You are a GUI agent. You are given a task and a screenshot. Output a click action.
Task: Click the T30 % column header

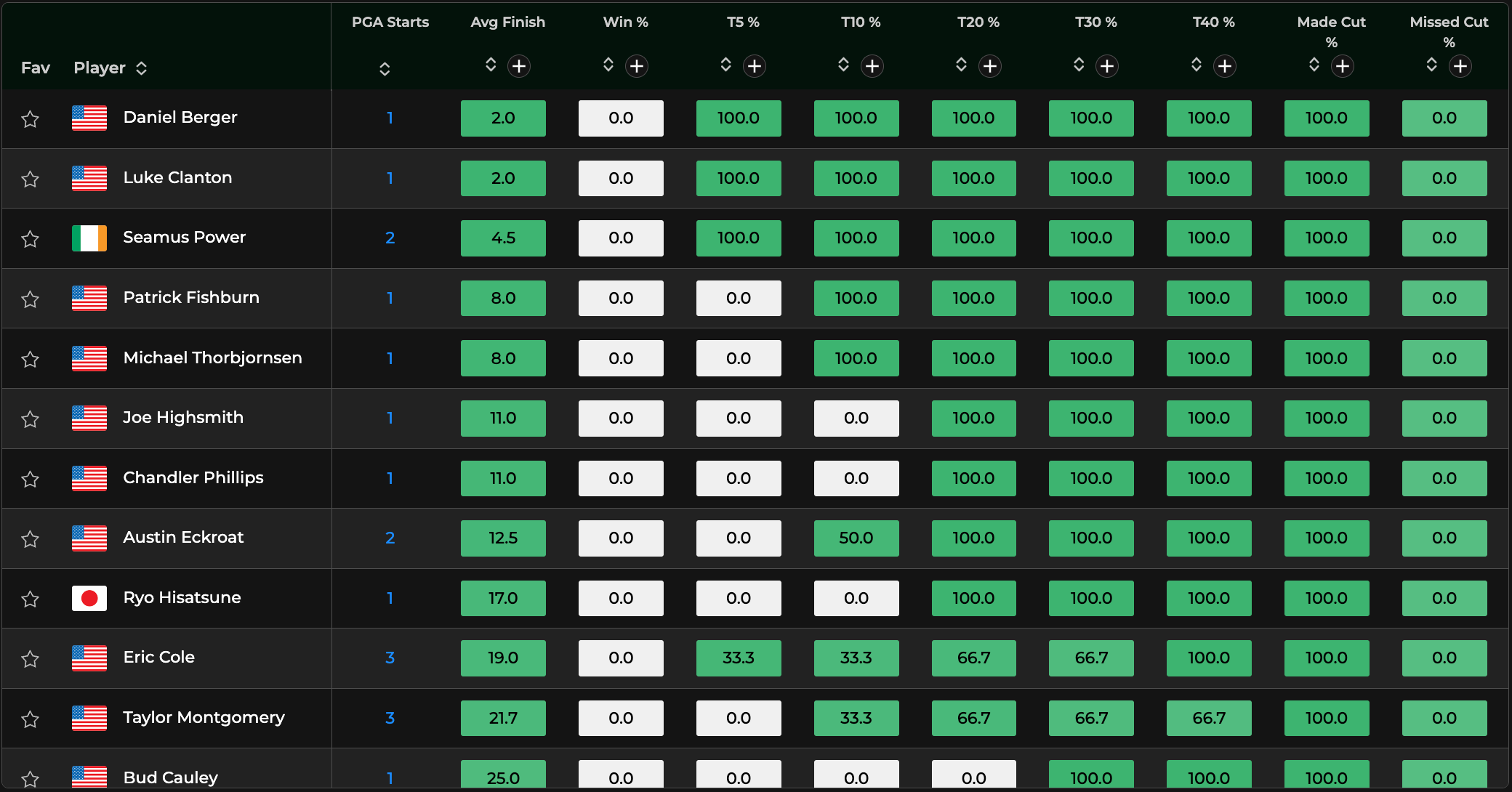pos(1095,22)
